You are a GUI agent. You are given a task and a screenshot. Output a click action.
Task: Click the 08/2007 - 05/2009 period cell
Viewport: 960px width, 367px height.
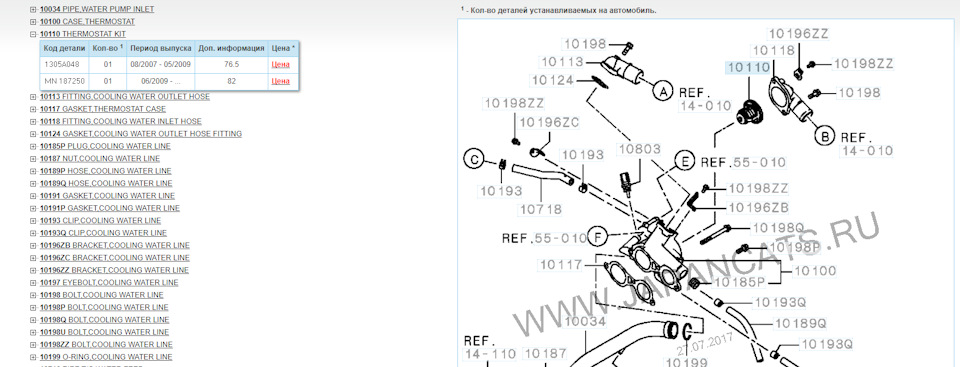tap(160, 64)
